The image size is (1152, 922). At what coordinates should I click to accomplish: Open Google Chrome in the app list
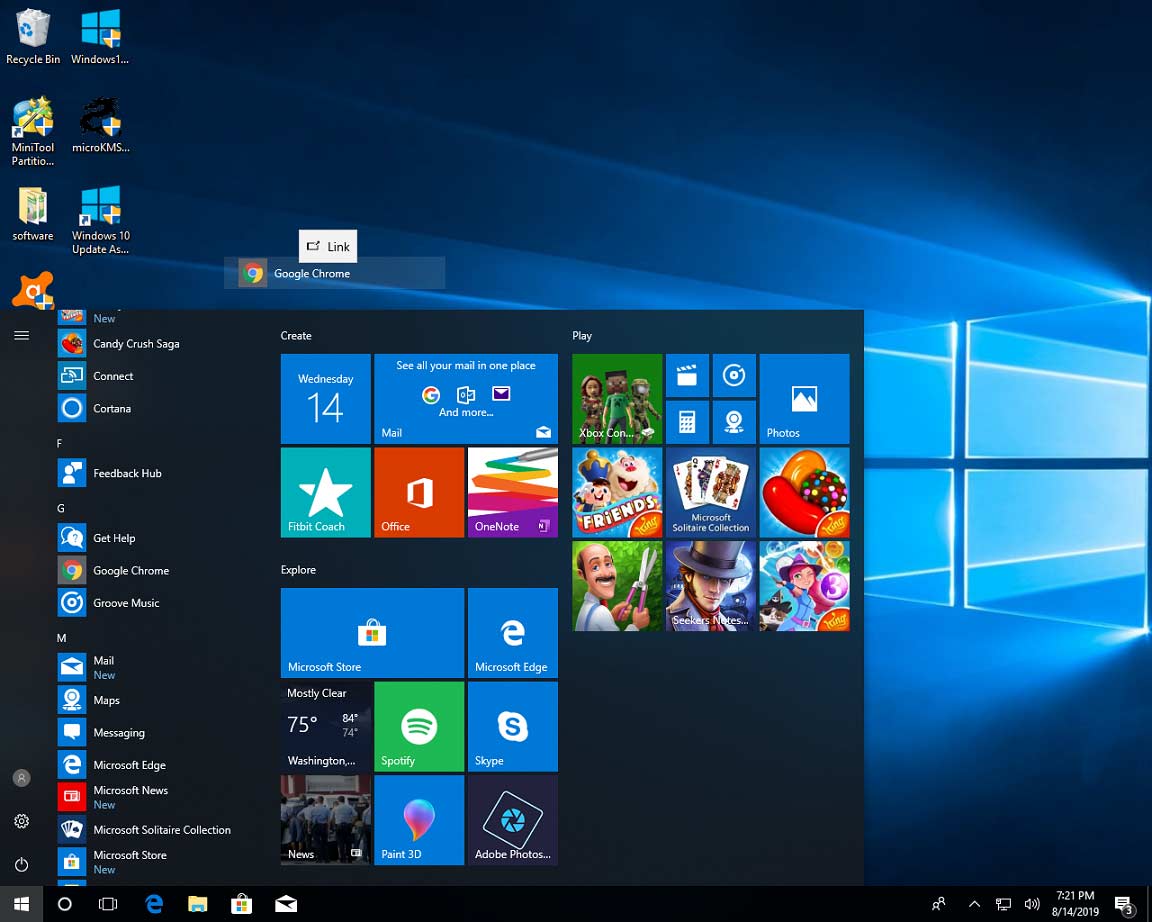click(158, 570)
